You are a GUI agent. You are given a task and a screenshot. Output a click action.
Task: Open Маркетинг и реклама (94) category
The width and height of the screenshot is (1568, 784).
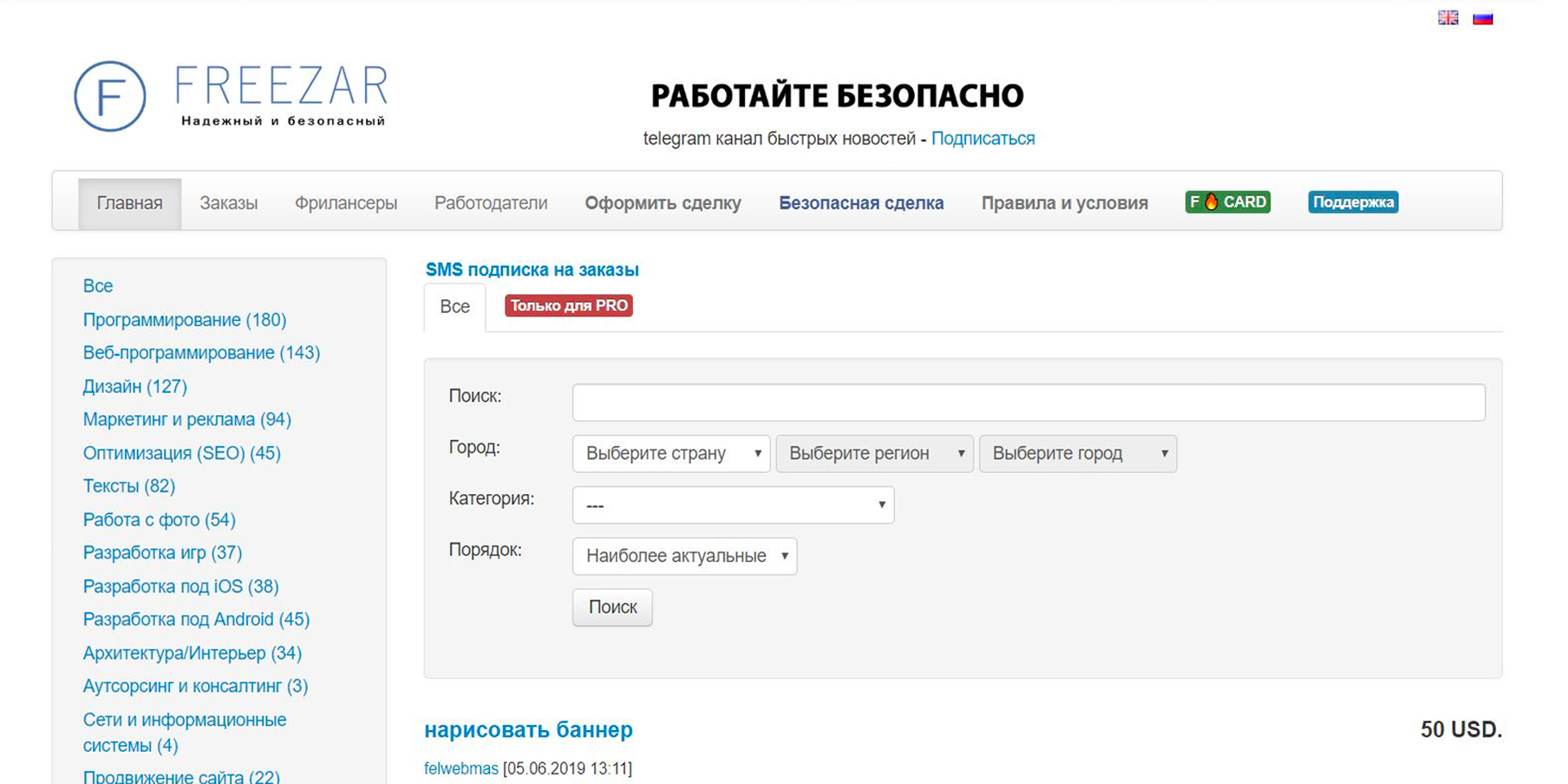[187, 419]
